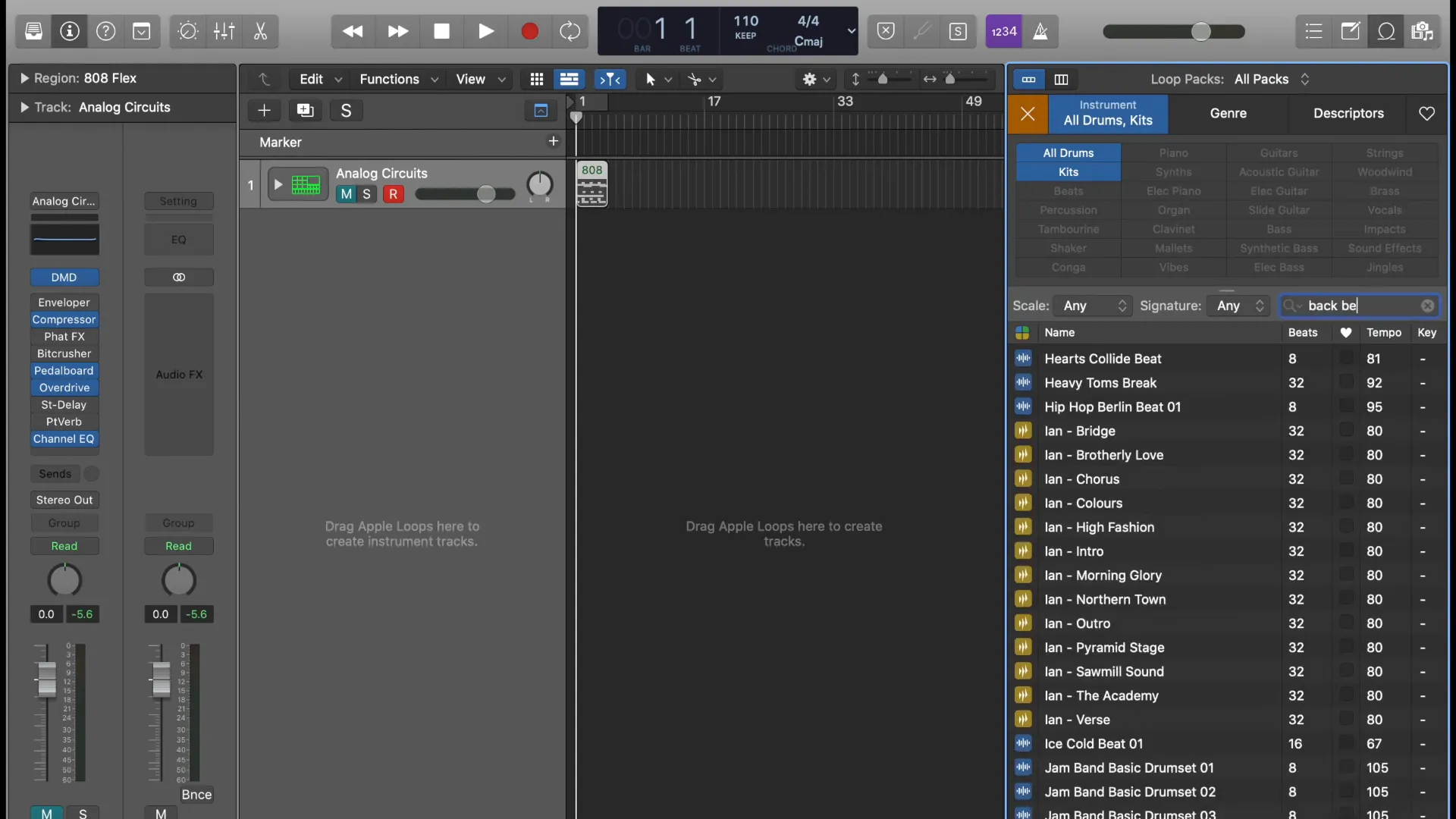Viewport: 1456px width, 819px height.
Task: Mute the Analog Circuits track
Action: coord(346,195)
